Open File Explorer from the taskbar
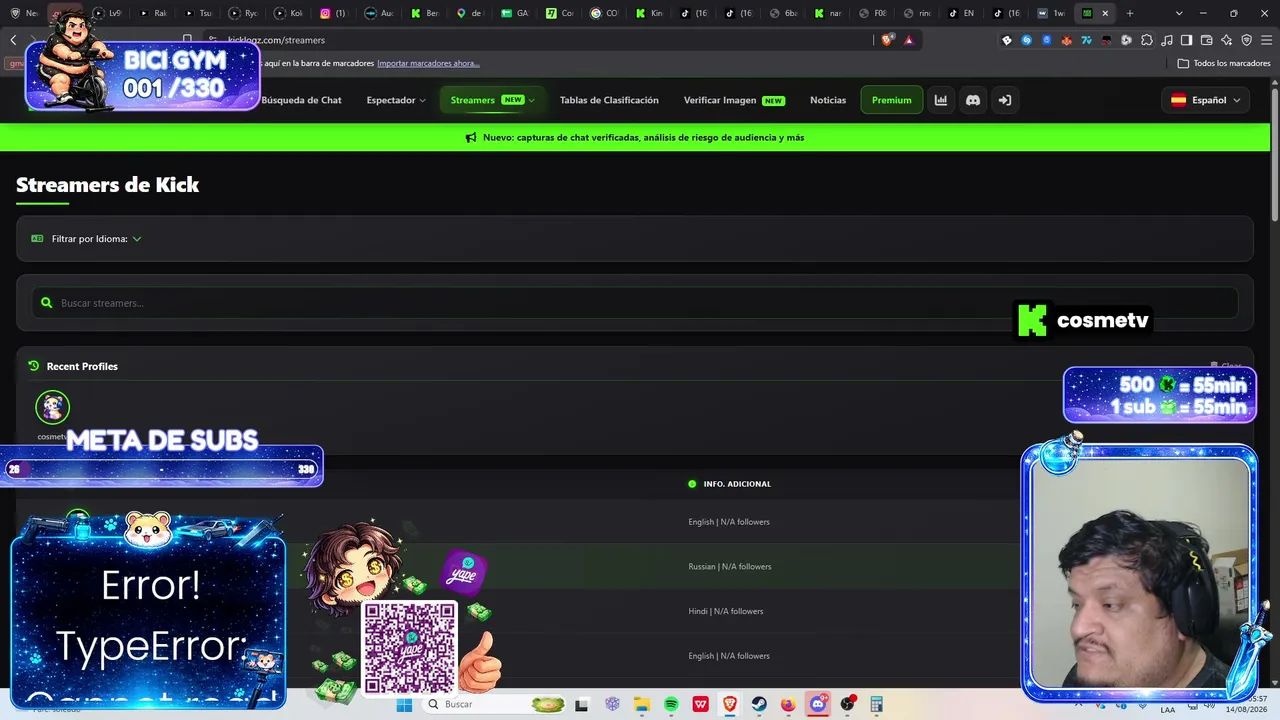Image resolution: width=1280 pixels, height=720 pixels. (642, 704)
